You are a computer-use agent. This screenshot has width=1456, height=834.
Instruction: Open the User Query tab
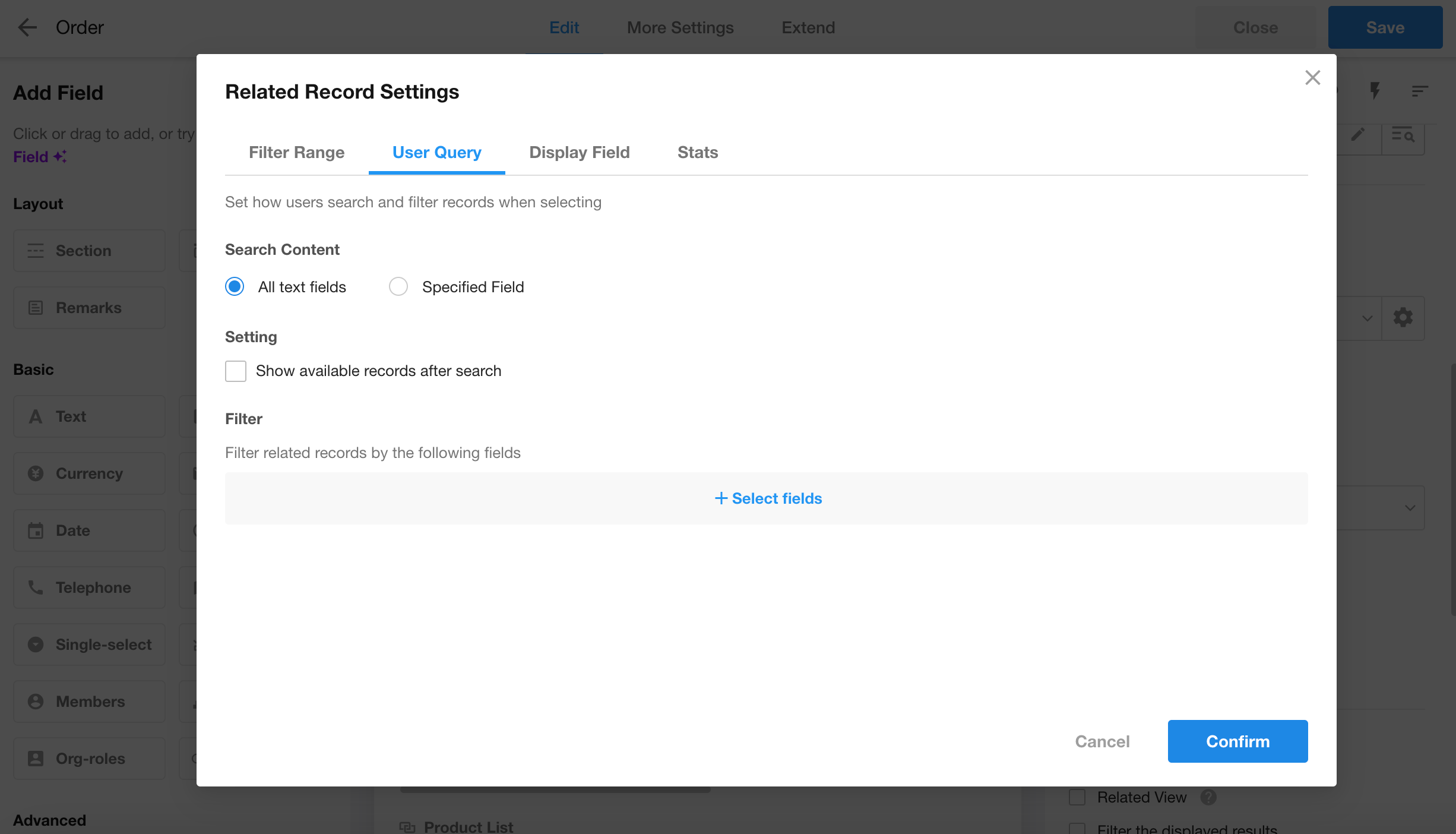pos(436,153)
